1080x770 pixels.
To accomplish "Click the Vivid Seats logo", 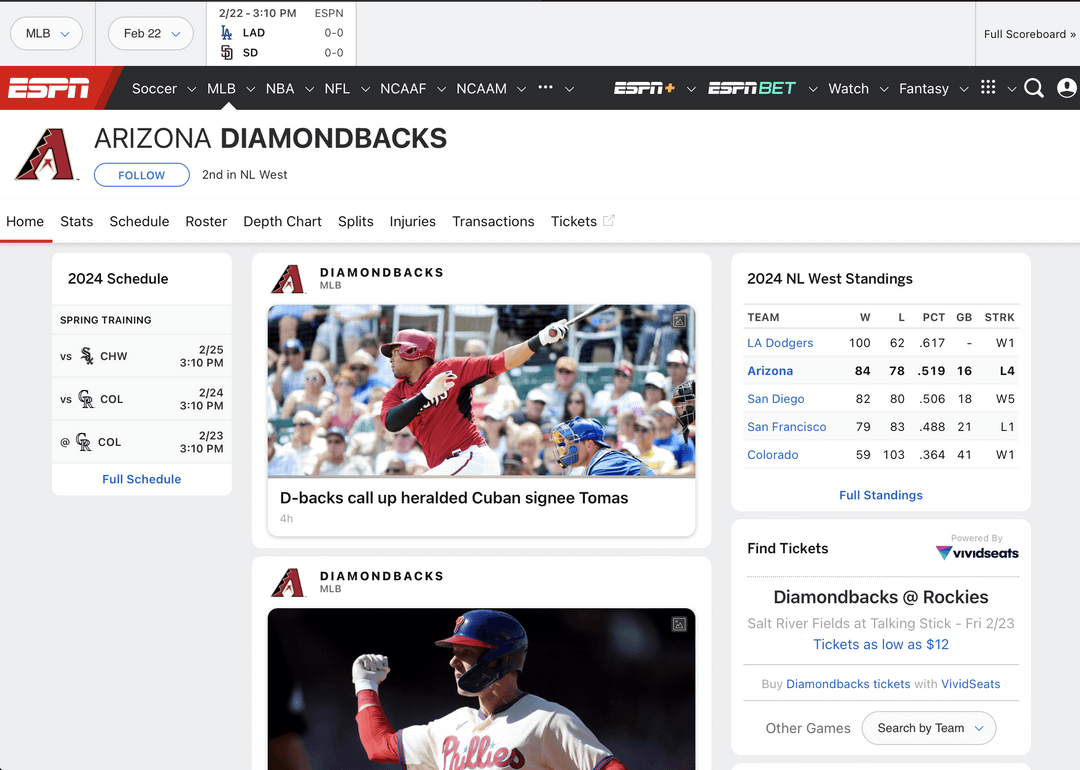I will (977, 552).
